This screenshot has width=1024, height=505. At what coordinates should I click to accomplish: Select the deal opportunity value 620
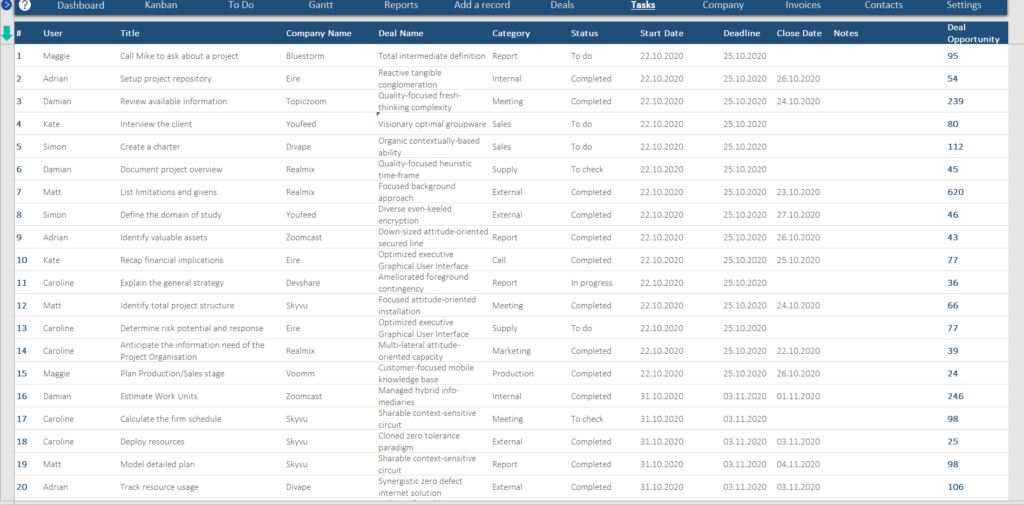point(955,192)
